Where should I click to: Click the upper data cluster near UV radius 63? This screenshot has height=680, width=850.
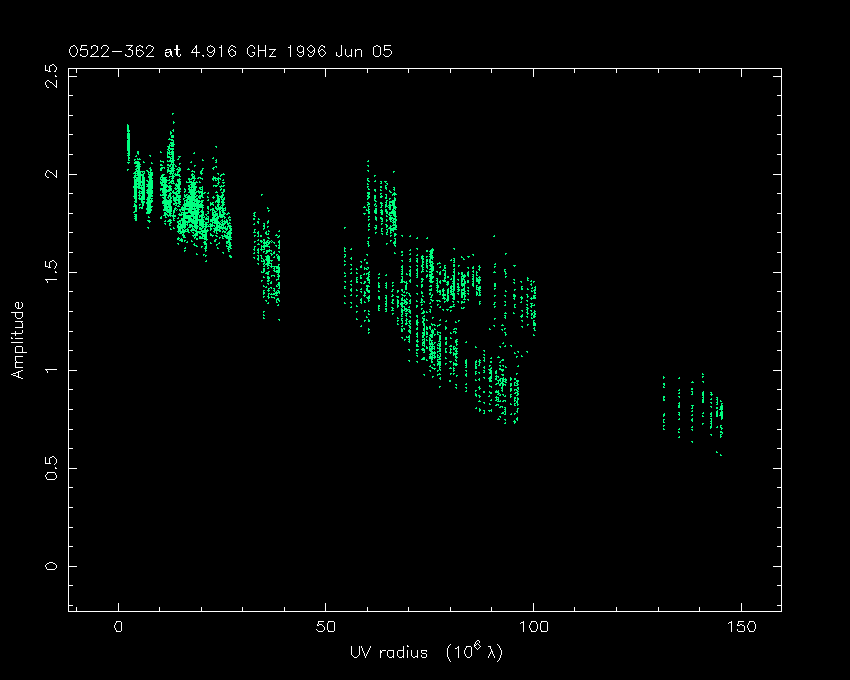[380, 207]
